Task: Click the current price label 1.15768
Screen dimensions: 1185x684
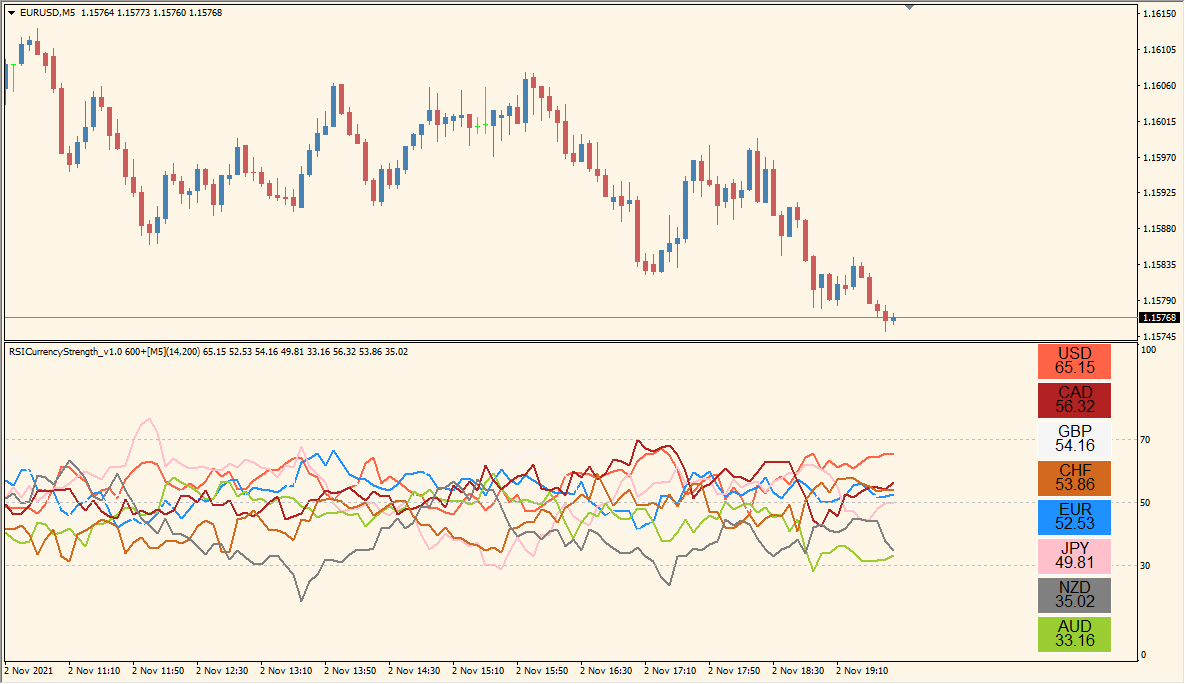Action: click(1160, 318)
